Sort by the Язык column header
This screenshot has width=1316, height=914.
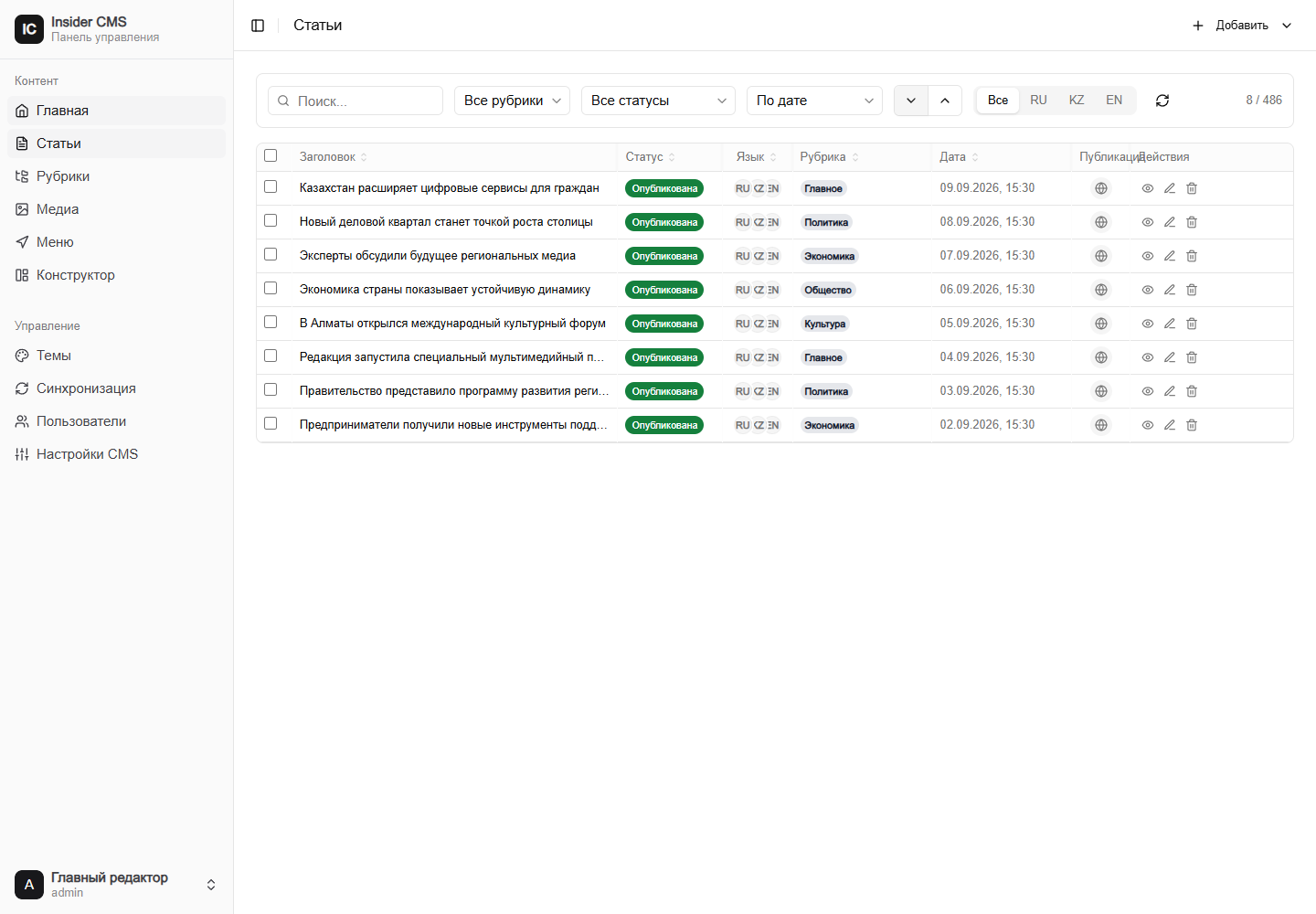tap(757, 157)
